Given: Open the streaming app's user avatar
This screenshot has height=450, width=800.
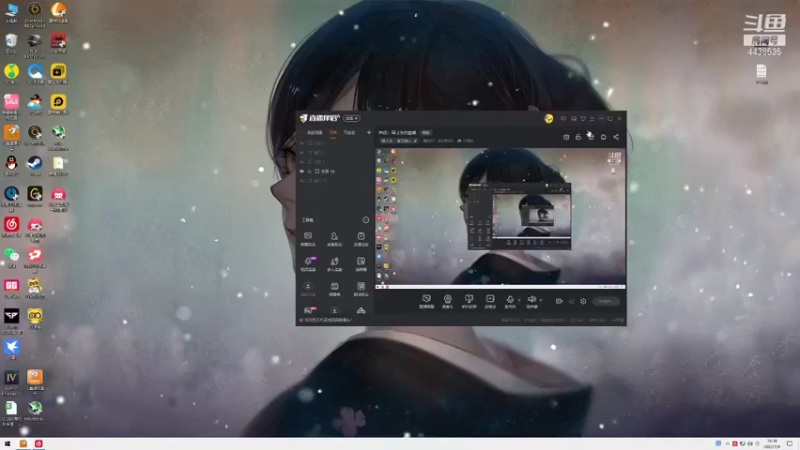Looking at the screenshot, I should [548, 118].
